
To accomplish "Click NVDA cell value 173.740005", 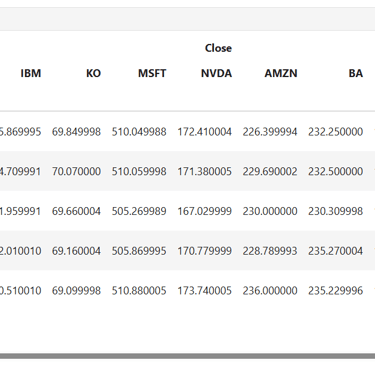I will 204,290.
